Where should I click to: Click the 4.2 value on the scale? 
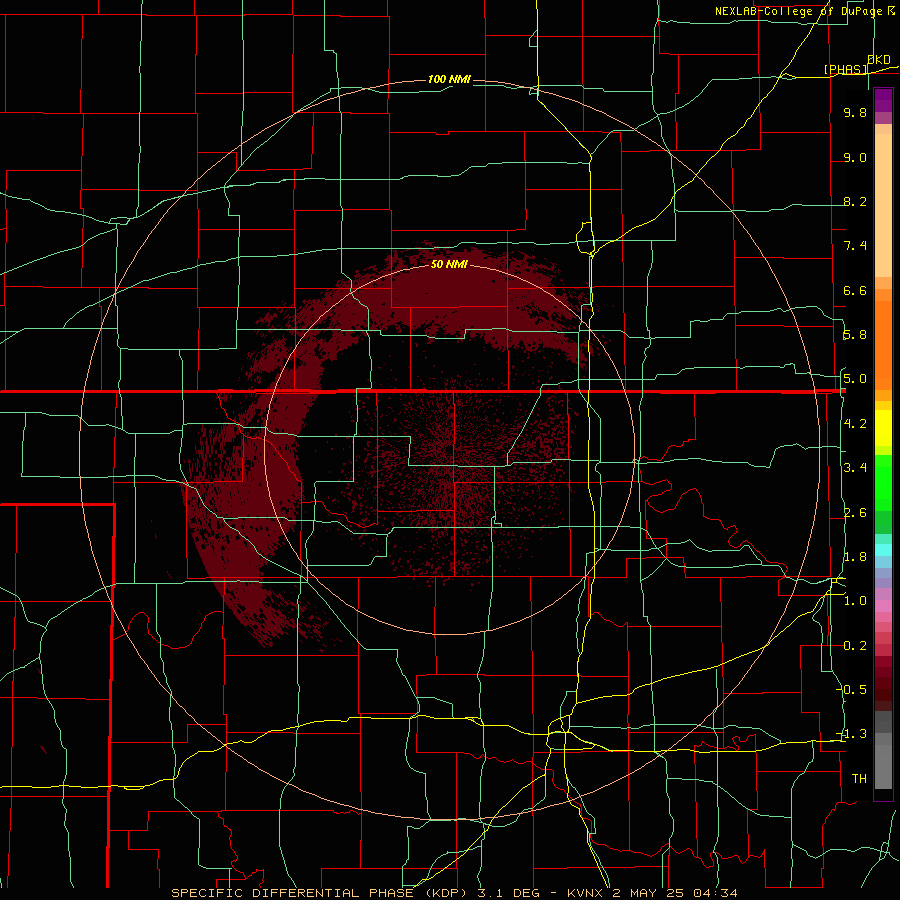(x=855, y=424)
